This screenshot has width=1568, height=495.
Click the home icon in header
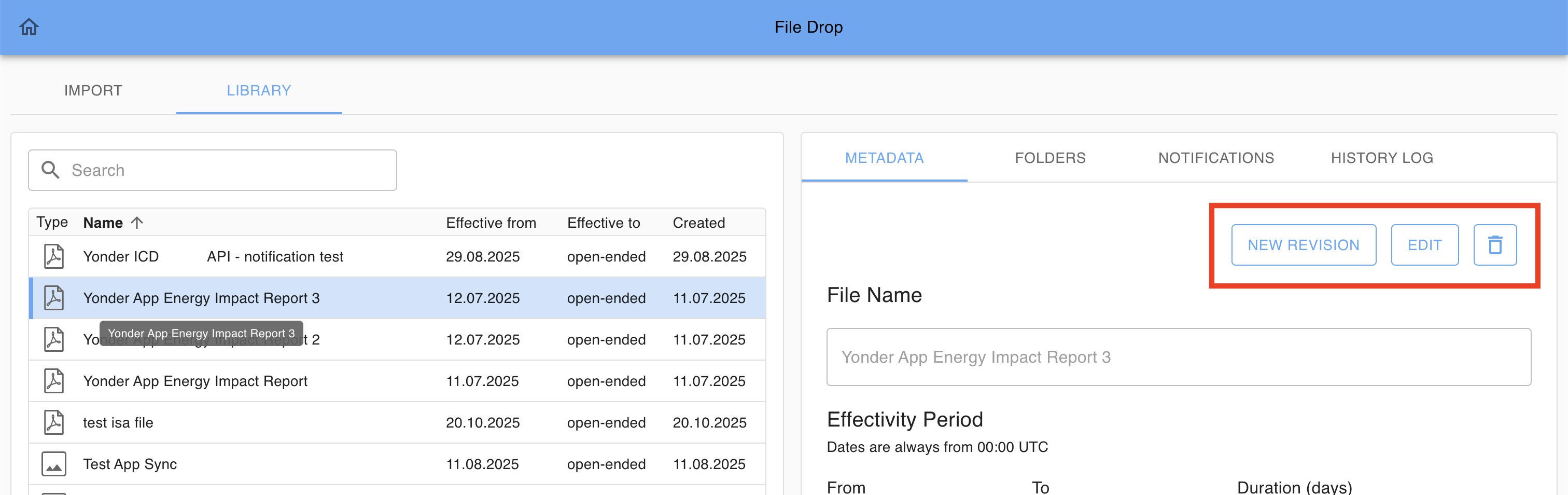pos(29,27)
